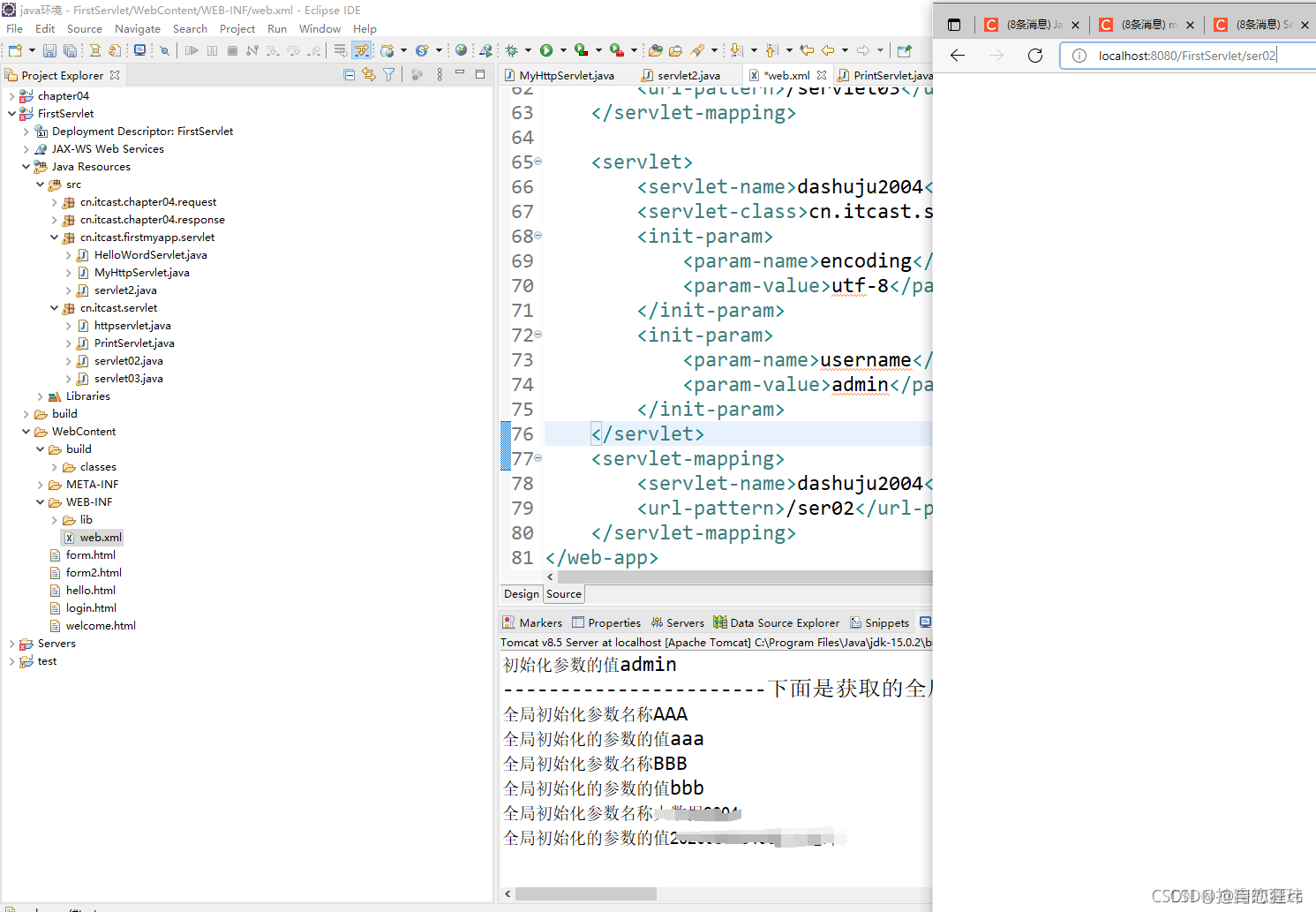Collapse All in Project Explorer
1316x912 pixels.
(x=350, y=75)
